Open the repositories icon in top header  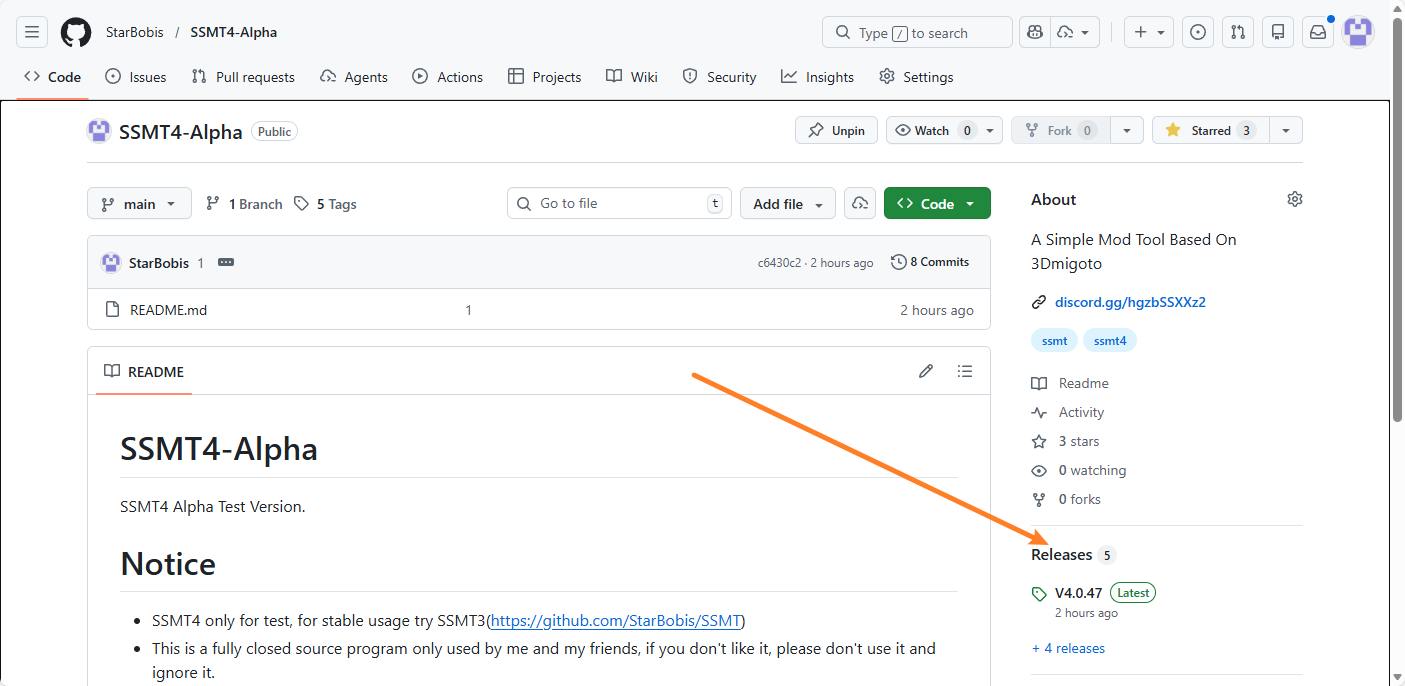point(1278,32)
